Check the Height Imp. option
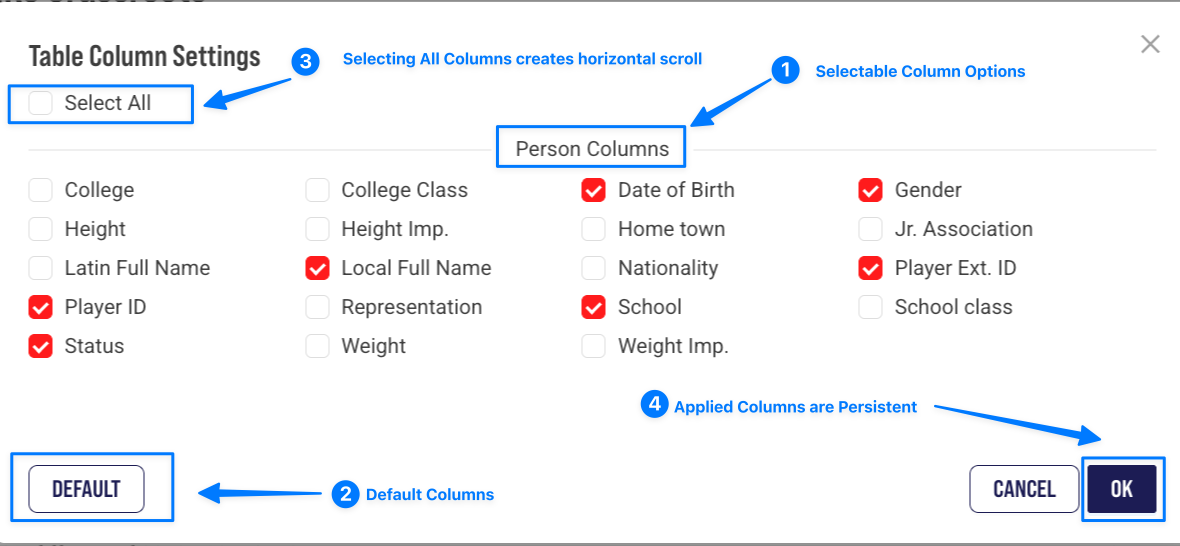 318,229
